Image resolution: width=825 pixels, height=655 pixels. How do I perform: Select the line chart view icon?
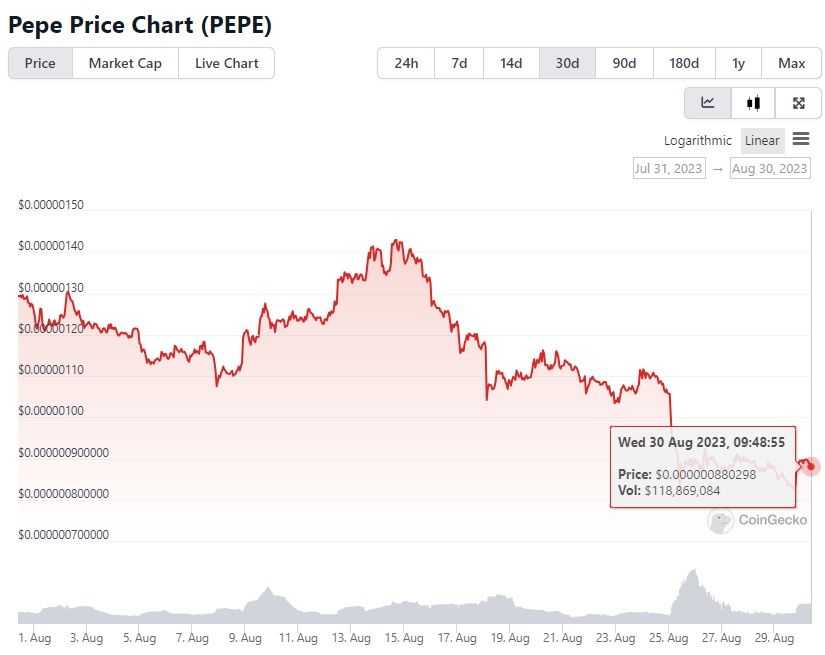(707, 102)
